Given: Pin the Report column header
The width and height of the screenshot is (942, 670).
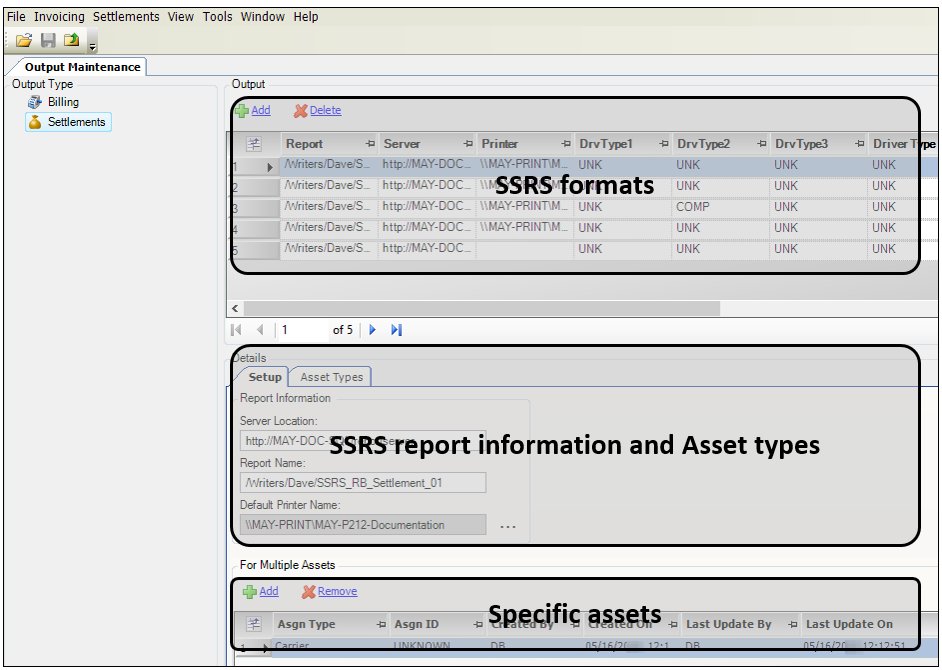Looking at the screenshot, I should (x=370, y=144).
